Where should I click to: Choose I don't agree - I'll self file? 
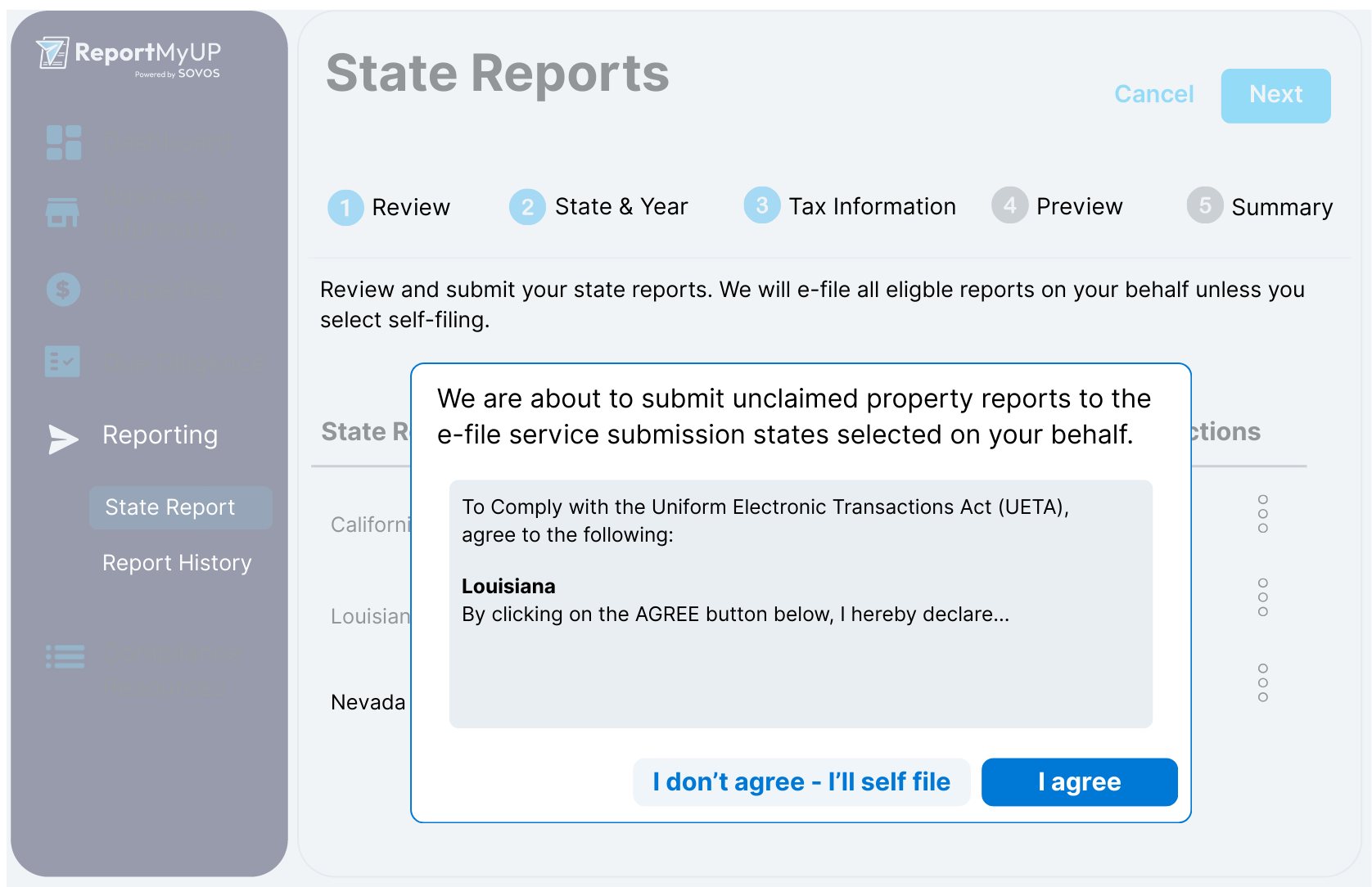click(801, 782)
